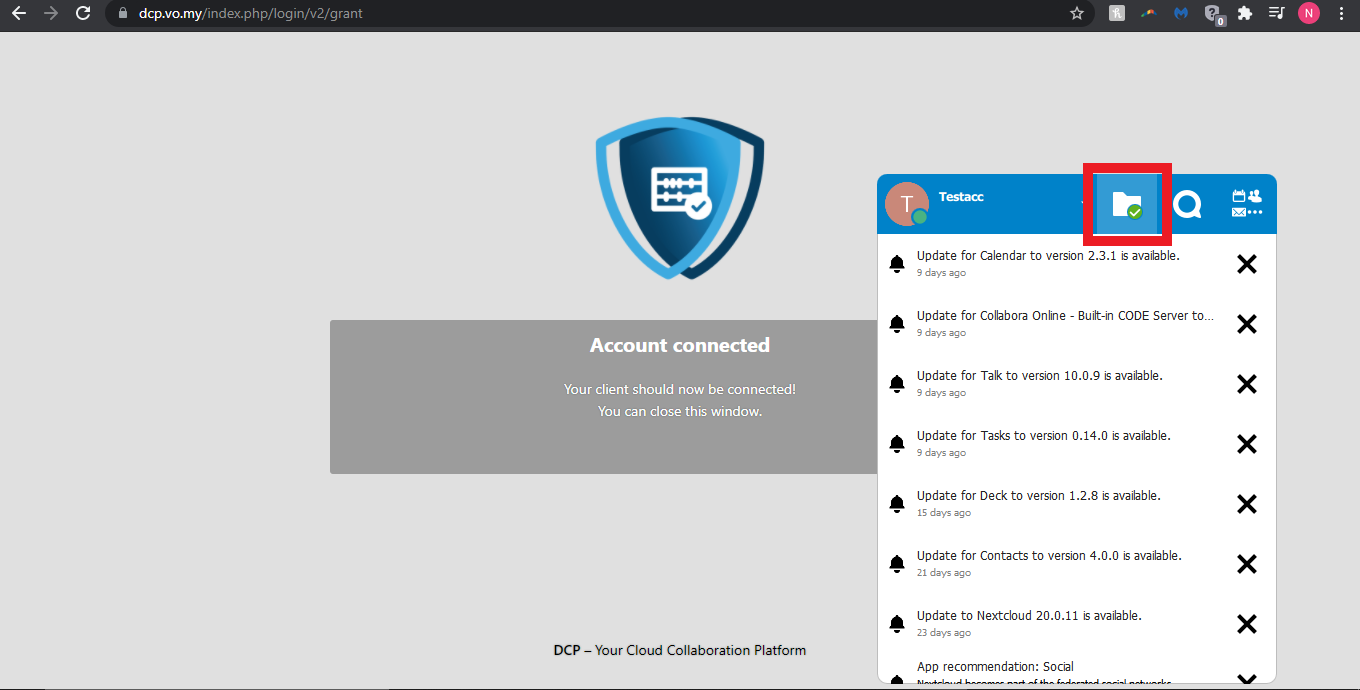Open the Chrome extensions puzzle menu
Screen dimensions: 1360x690
coord(1245,14)
